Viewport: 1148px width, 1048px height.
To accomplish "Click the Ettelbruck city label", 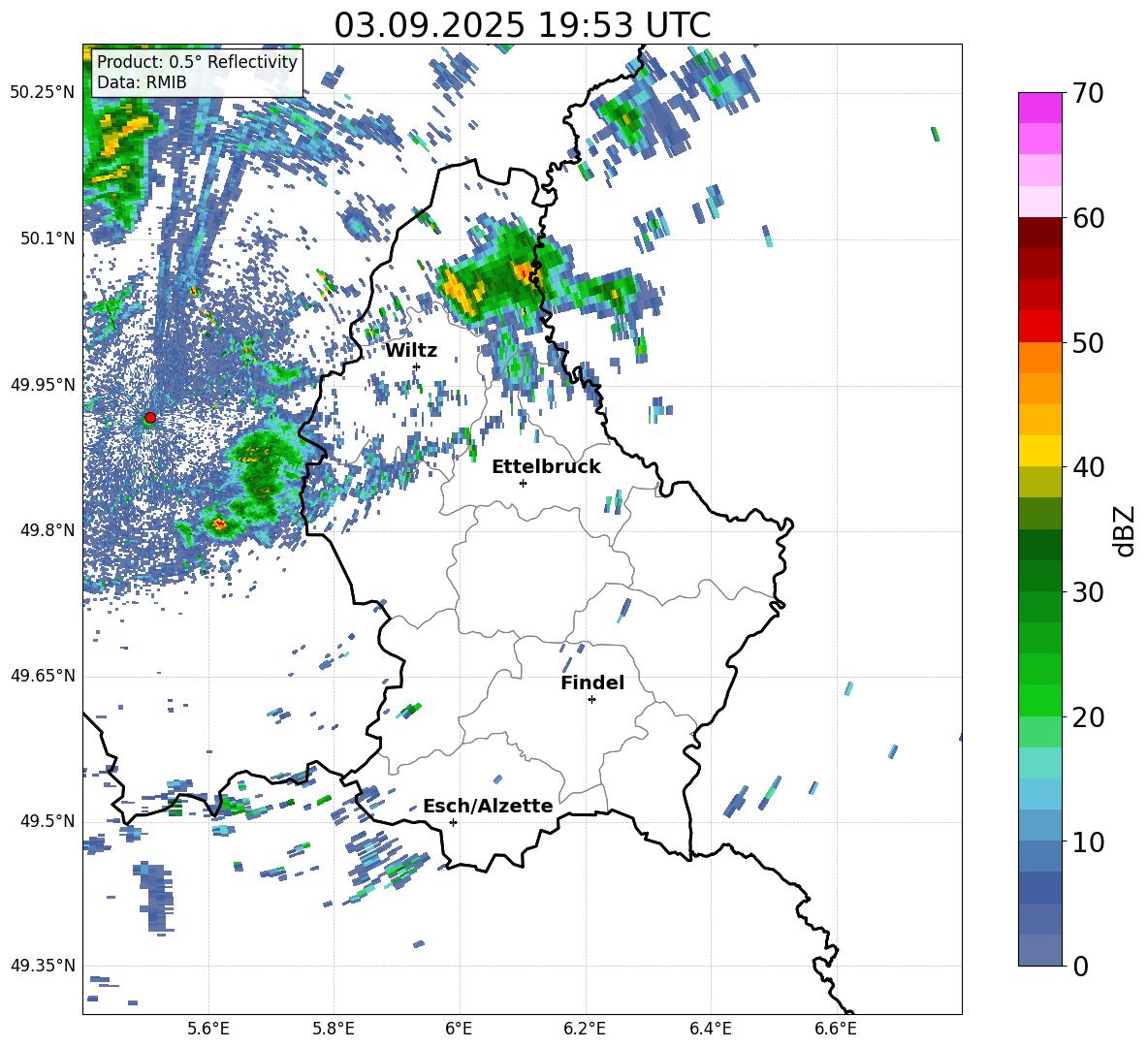I will [x=546, y=467].
